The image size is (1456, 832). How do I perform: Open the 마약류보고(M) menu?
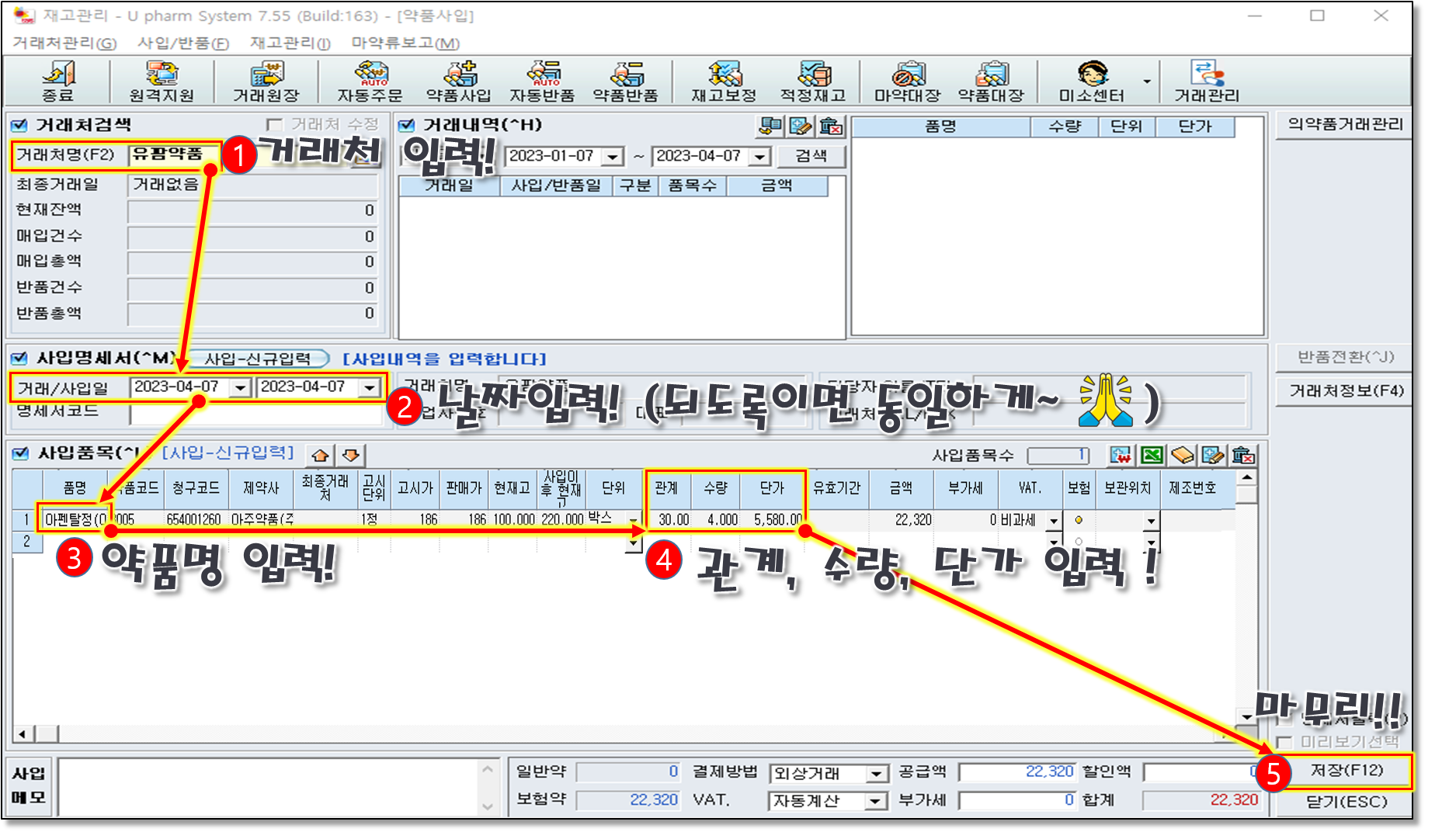tap(405, 43)
